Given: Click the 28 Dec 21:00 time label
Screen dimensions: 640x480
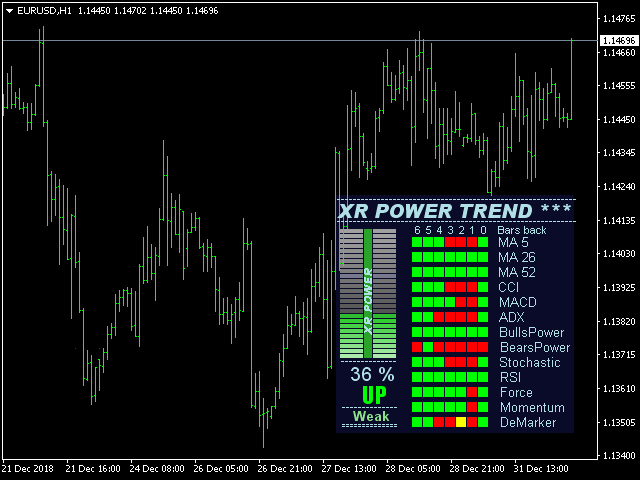Looking at the screenshot, I should click(477, 469).
